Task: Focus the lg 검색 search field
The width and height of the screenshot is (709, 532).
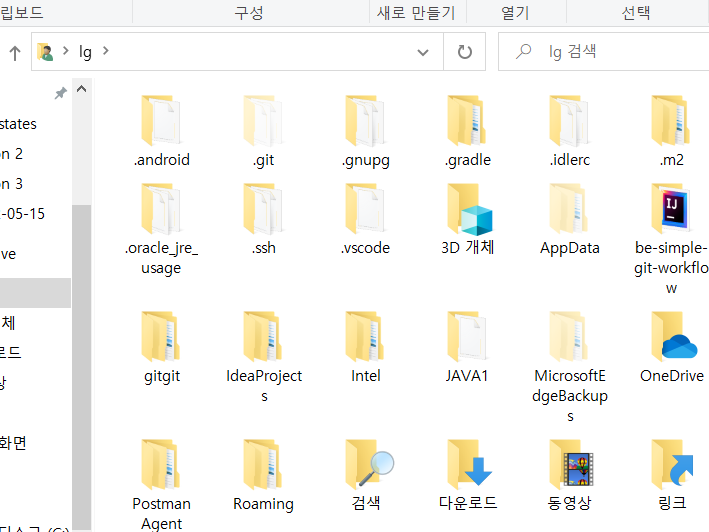Action: point(606,52)
